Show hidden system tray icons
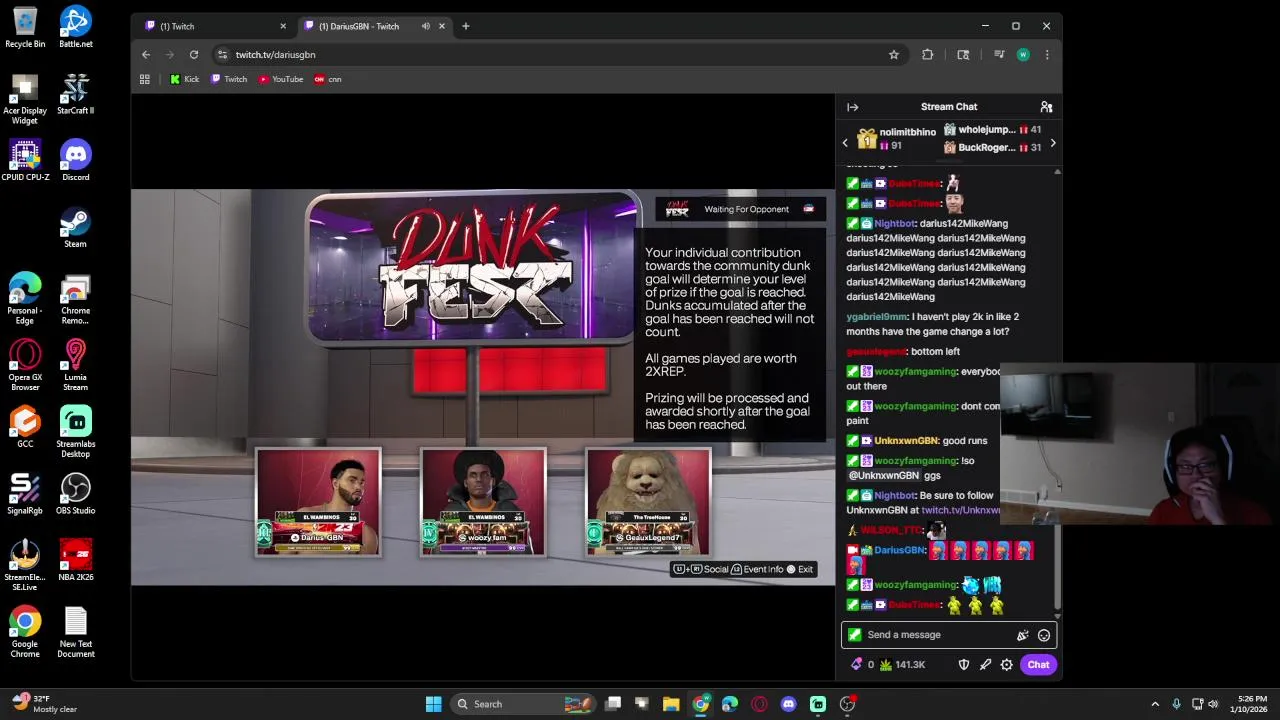 click(x=1155, y=704)
